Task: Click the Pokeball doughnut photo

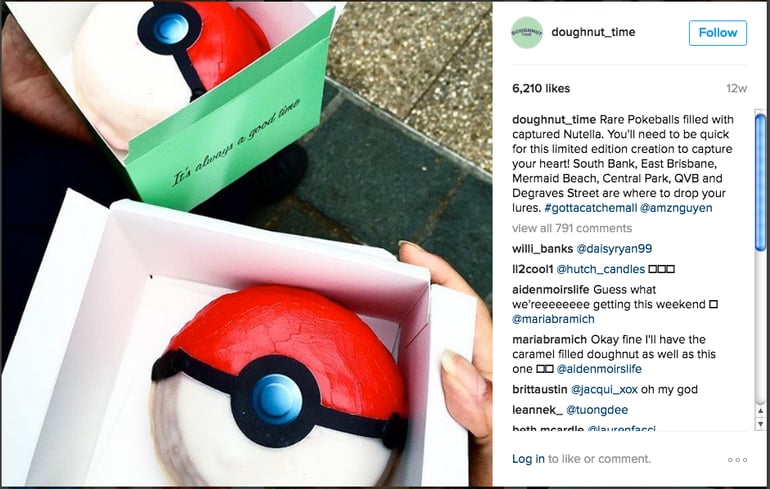Action: pyautogui.click(x=247, y=244)
